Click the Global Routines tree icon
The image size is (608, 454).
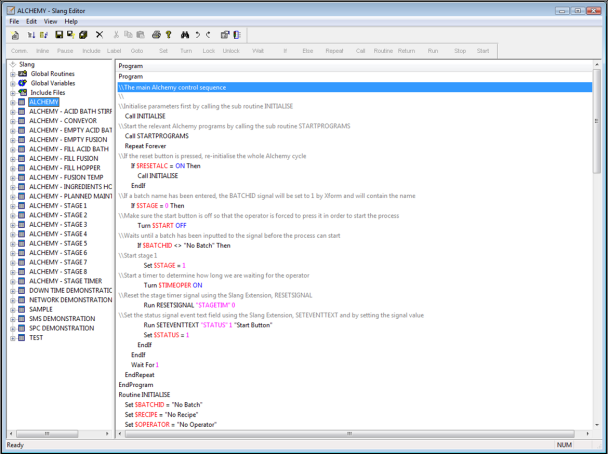pyautogui.click(x=22, y=73)
